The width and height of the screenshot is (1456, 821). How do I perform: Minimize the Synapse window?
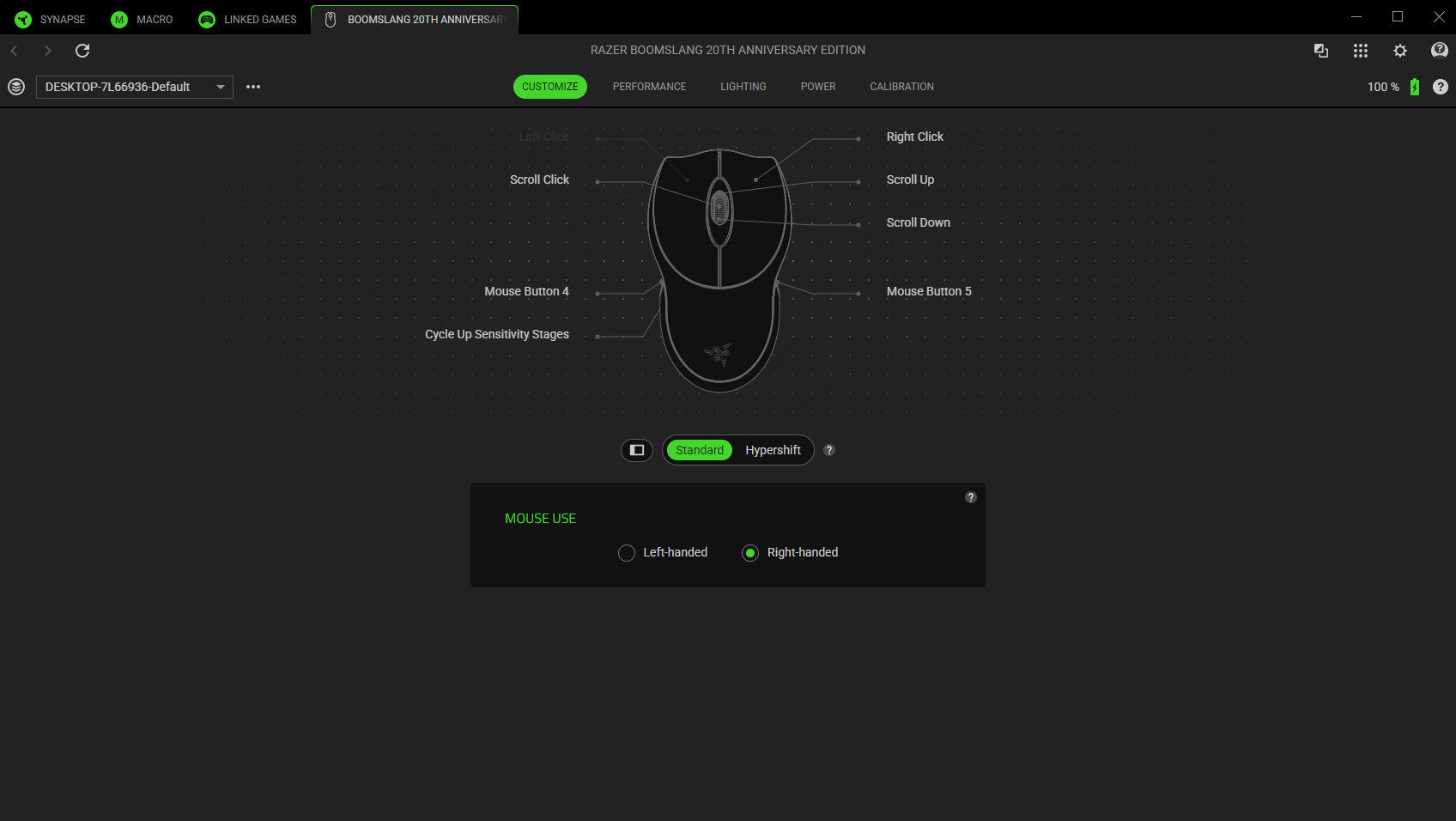[x=1356, y=16]
